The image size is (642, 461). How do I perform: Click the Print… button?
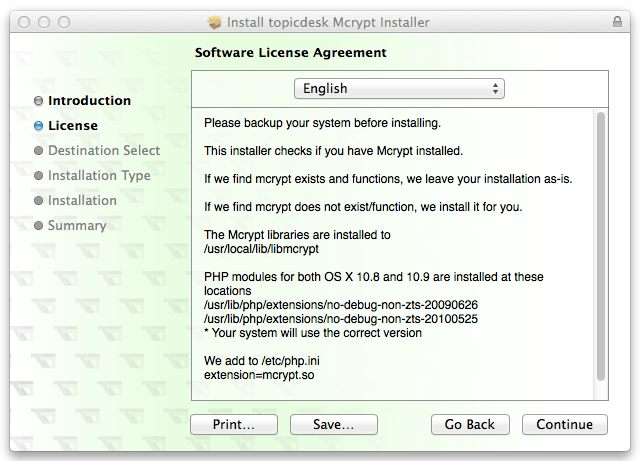(x=234, y=424)
